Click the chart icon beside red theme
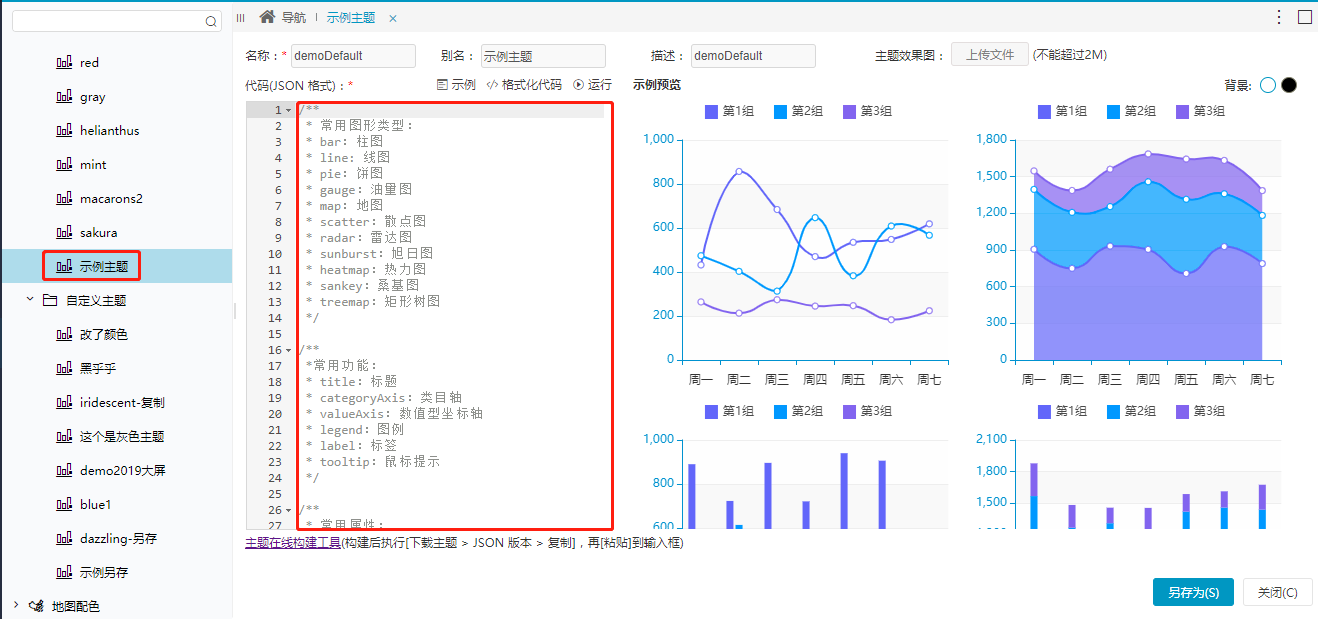The image size is (1318, 619). tap(65, 63)
